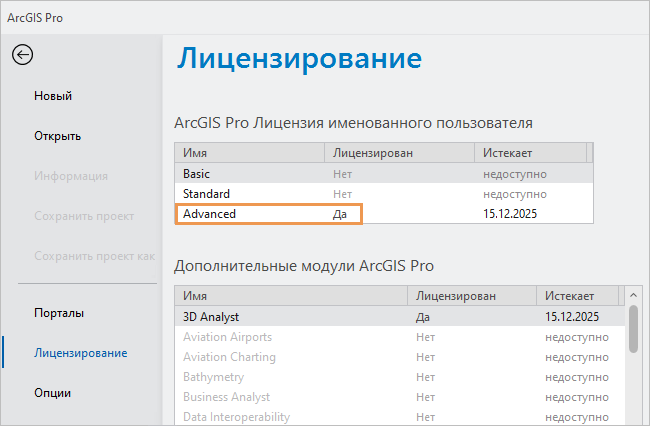Select the Basic license row
The image size is (650, 426).
point(384,174)
